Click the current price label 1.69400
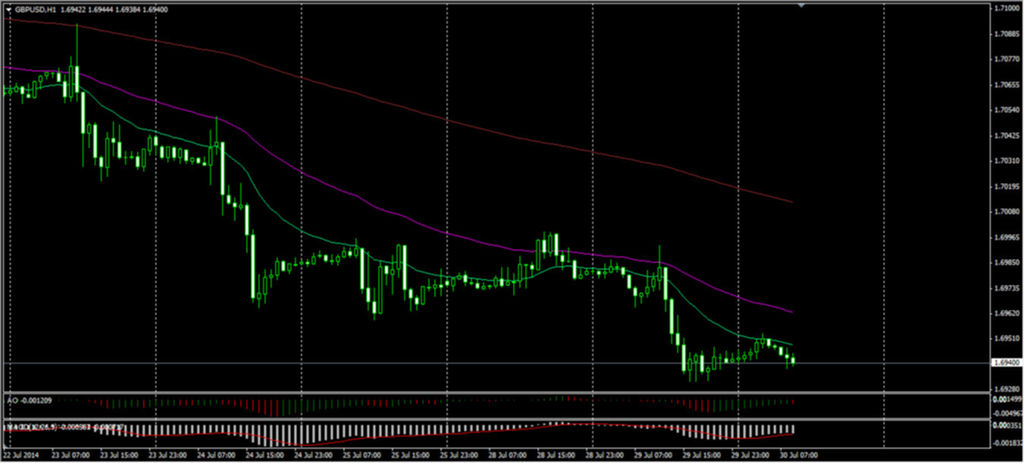 [1007, 362]
